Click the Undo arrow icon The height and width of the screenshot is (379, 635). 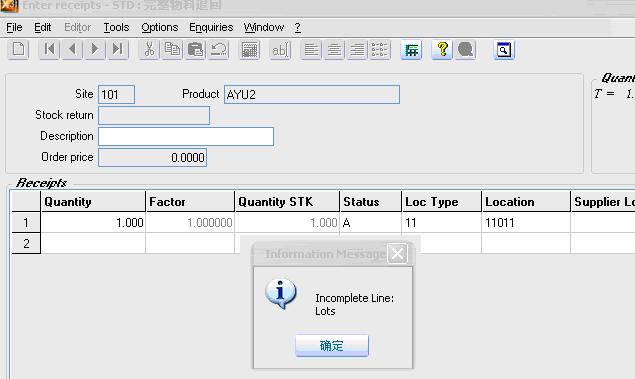pyautogui.click(x=219, y=50)
